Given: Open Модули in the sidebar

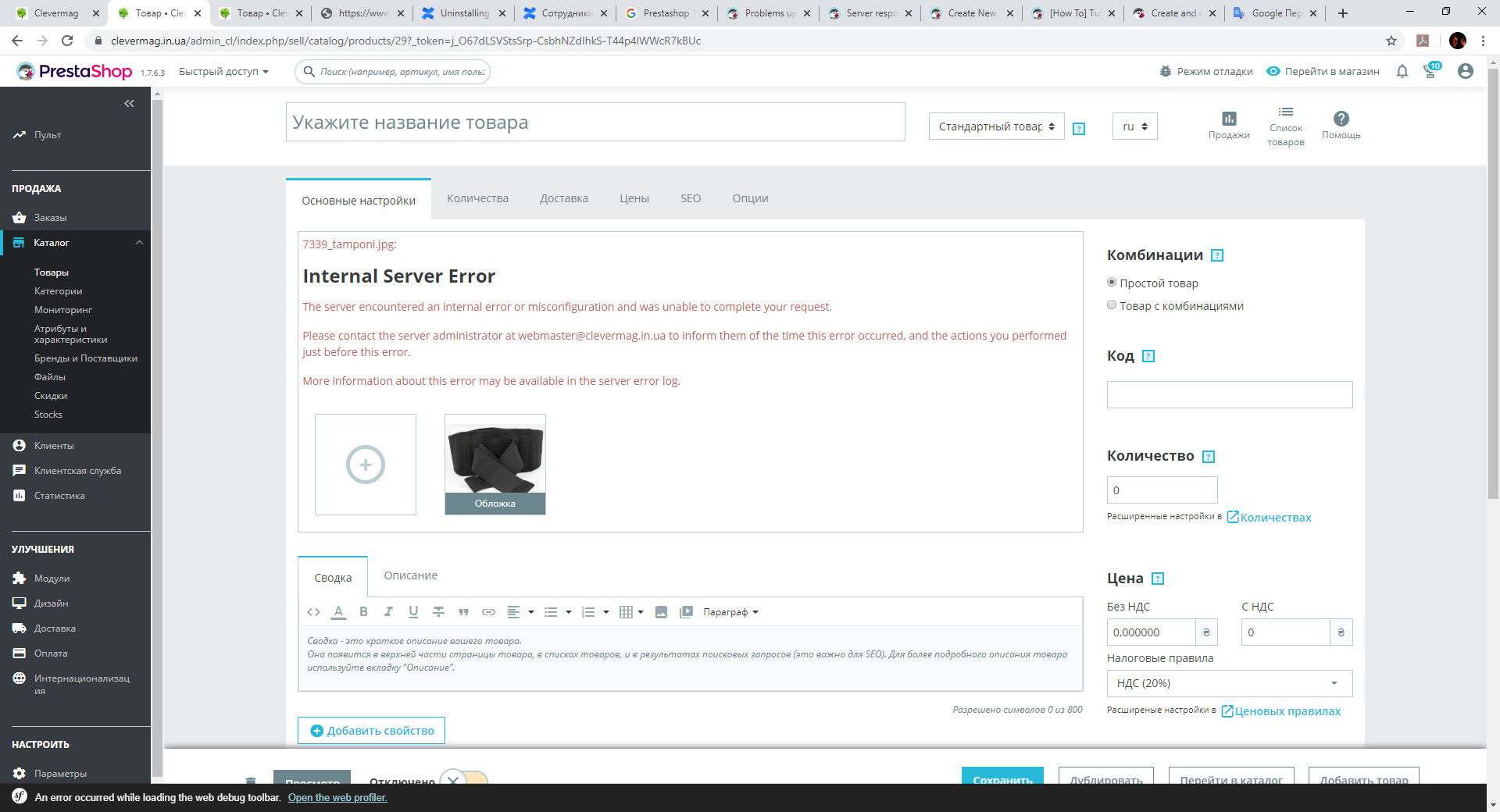Looking at the screenshot, I should [x=52, y=579].
